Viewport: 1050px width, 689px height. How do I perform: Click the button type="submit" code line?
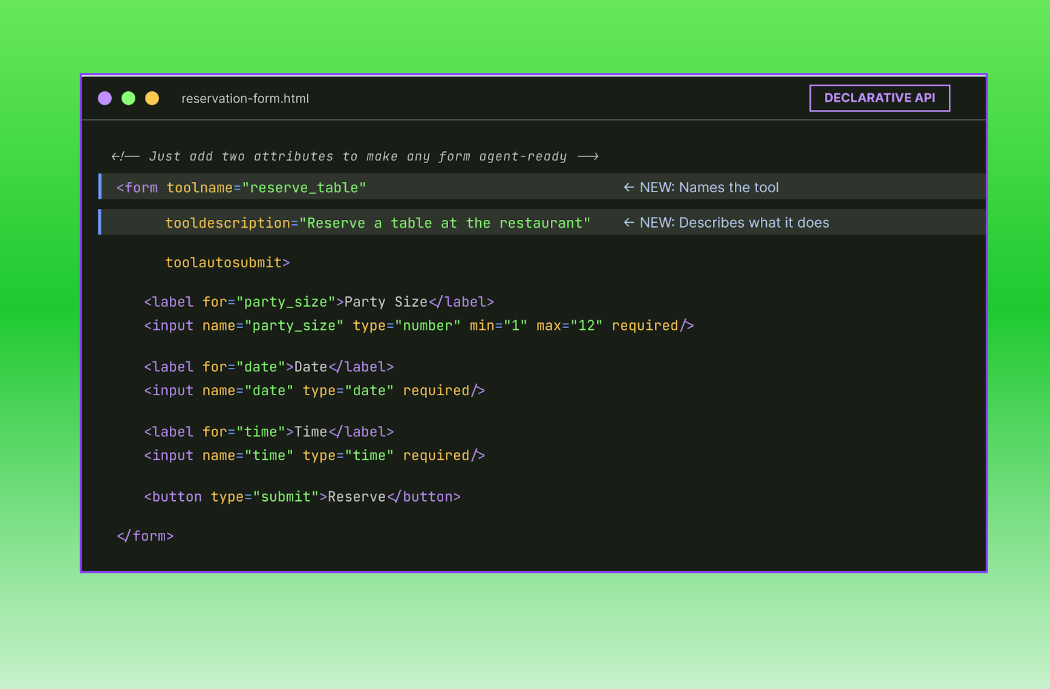[302, 497]
